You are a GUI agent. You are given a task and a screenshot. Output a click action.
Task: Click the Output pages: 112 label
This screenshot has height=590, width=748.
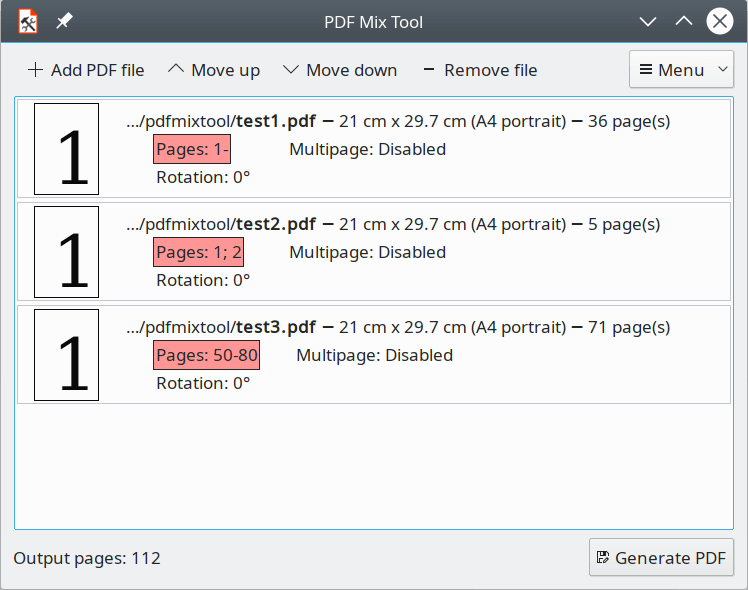[87, 558]
